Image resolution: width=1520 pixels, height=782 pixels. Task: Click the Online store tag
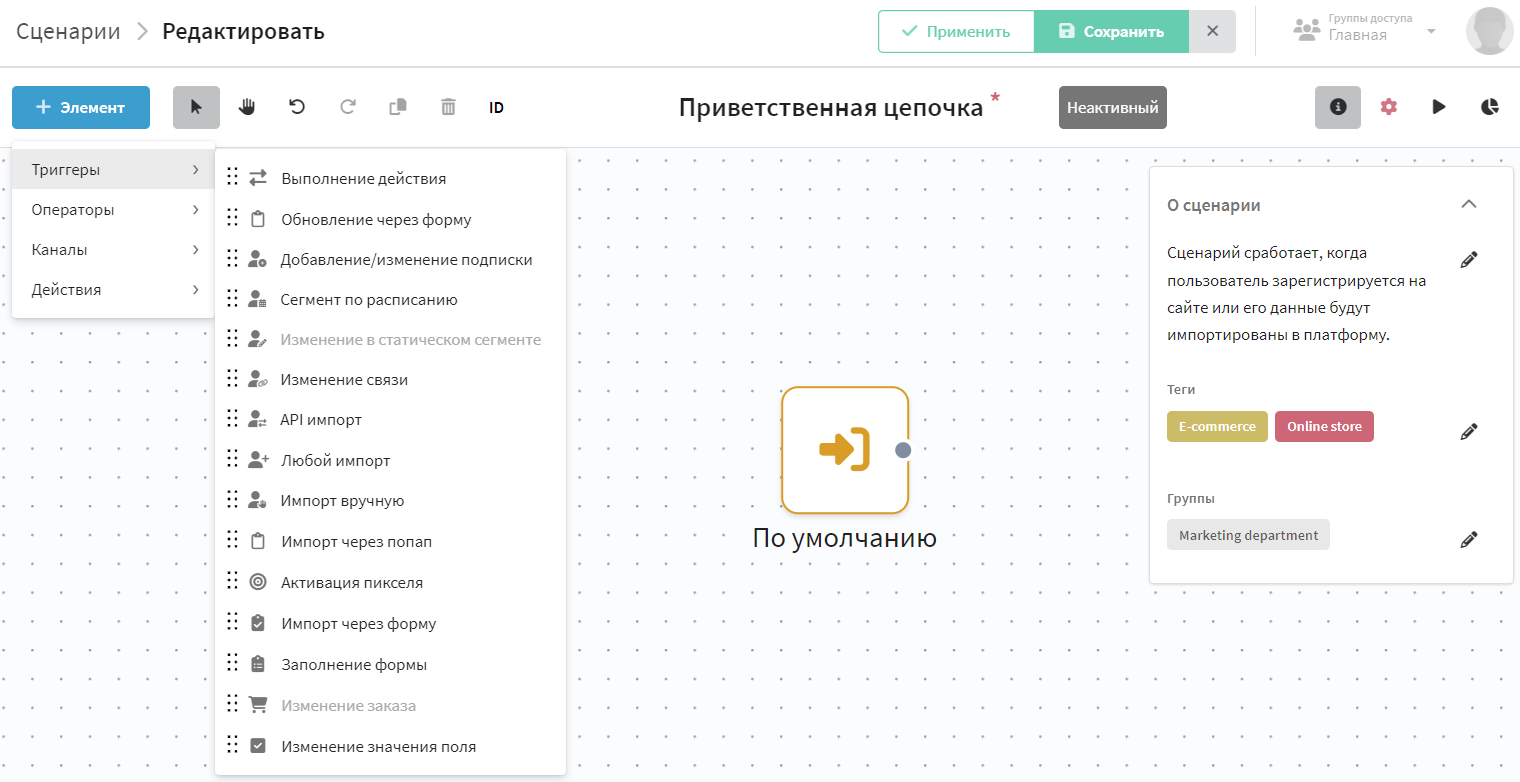(x=1324, y=426)
